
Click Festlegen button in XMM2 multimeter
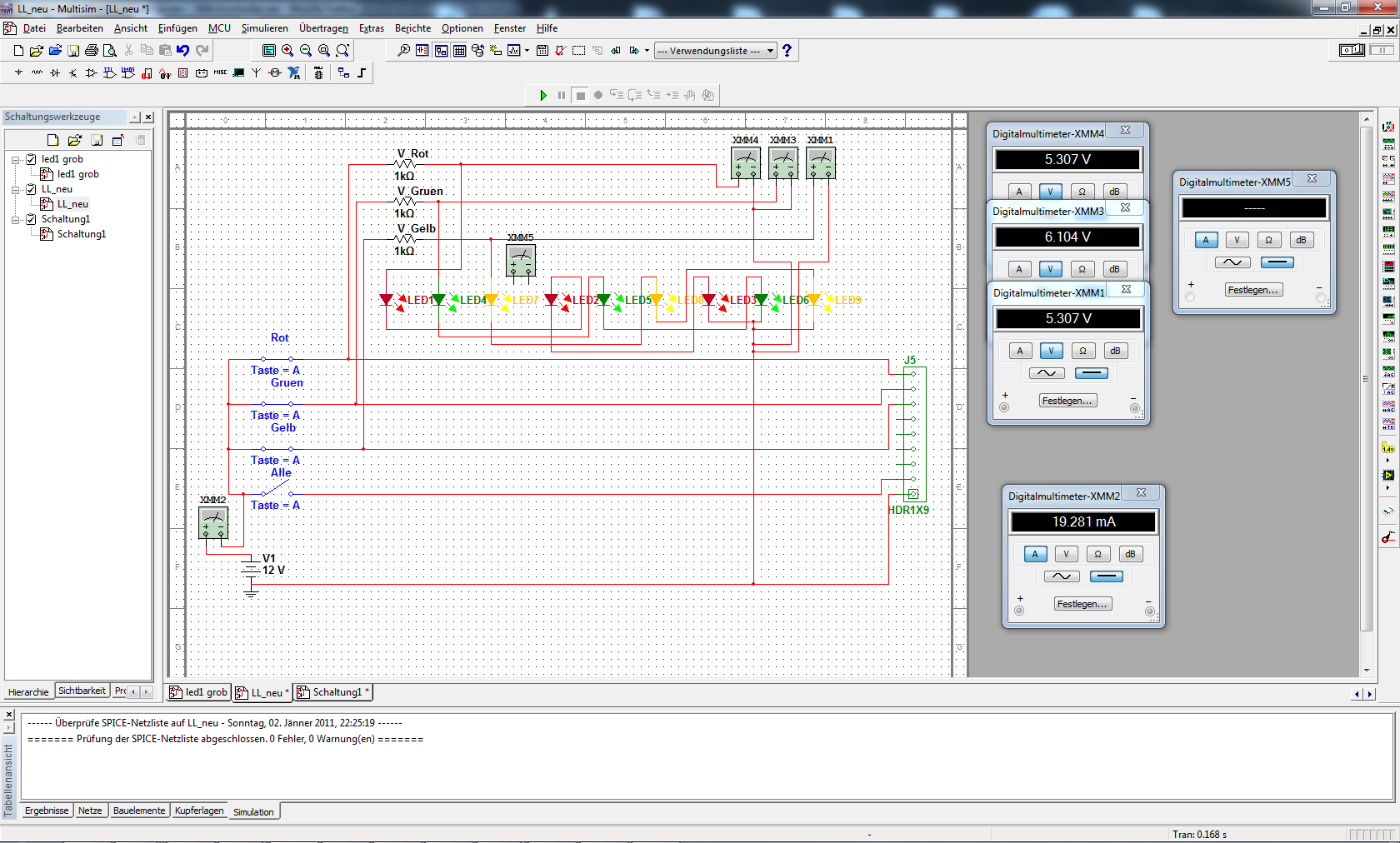(1082, 604)
